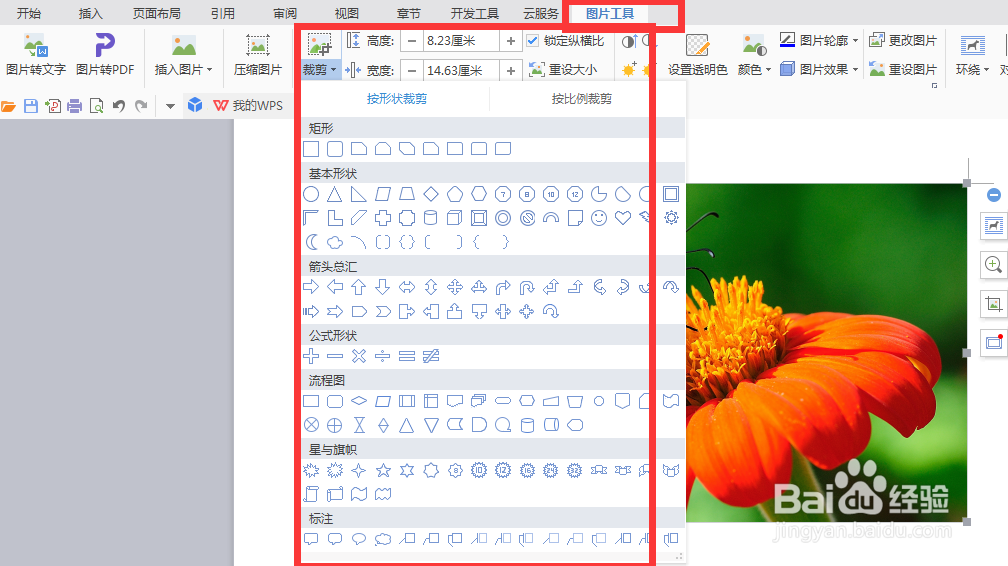This screenshot has width=1008, height=566.
Task: Choose the moon shape
Action: coord(311,242)
